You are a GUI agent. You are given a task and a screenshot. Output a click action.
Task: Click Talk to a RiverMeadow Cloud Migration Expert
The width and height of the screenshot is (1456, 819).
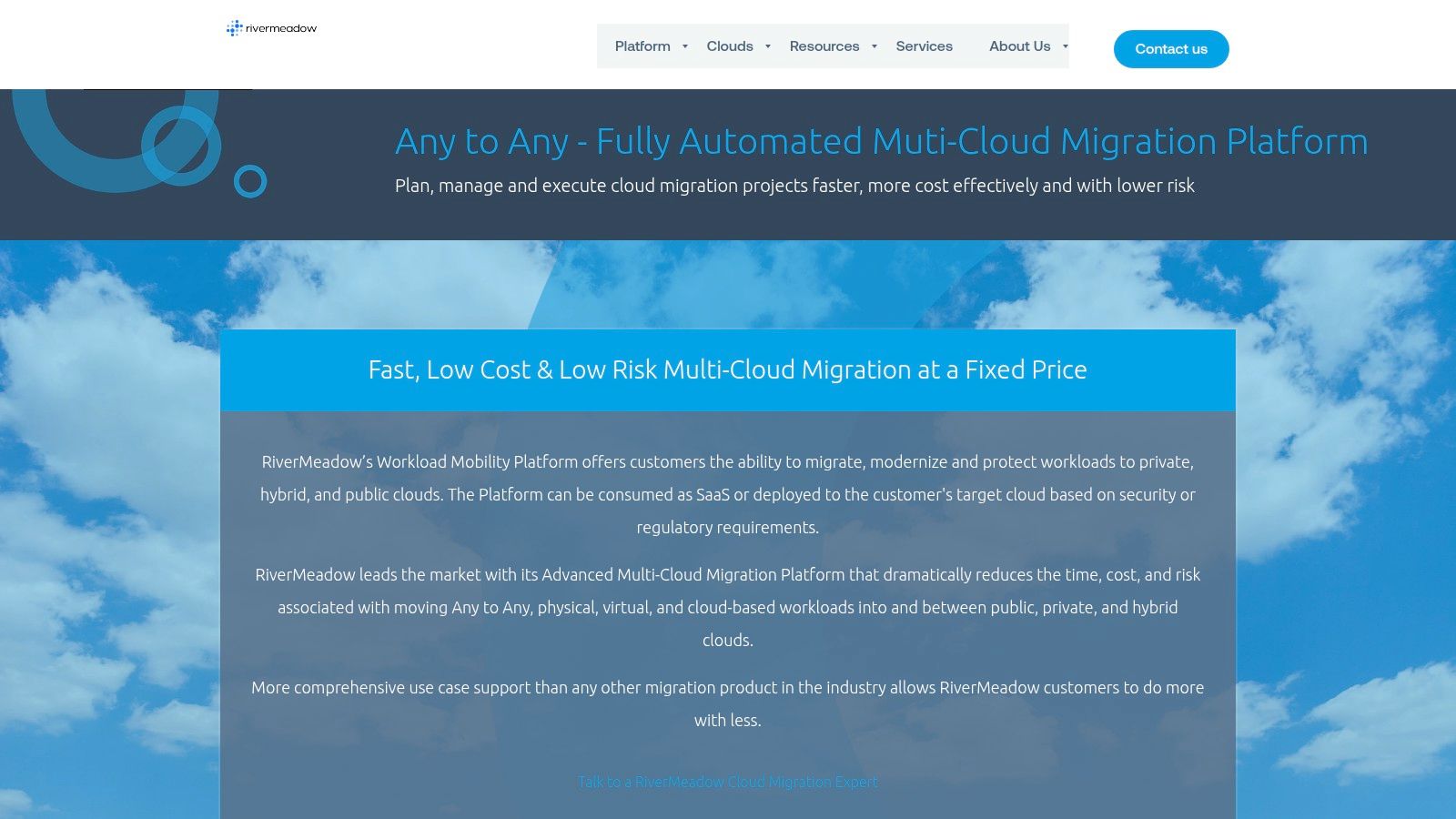728,782
